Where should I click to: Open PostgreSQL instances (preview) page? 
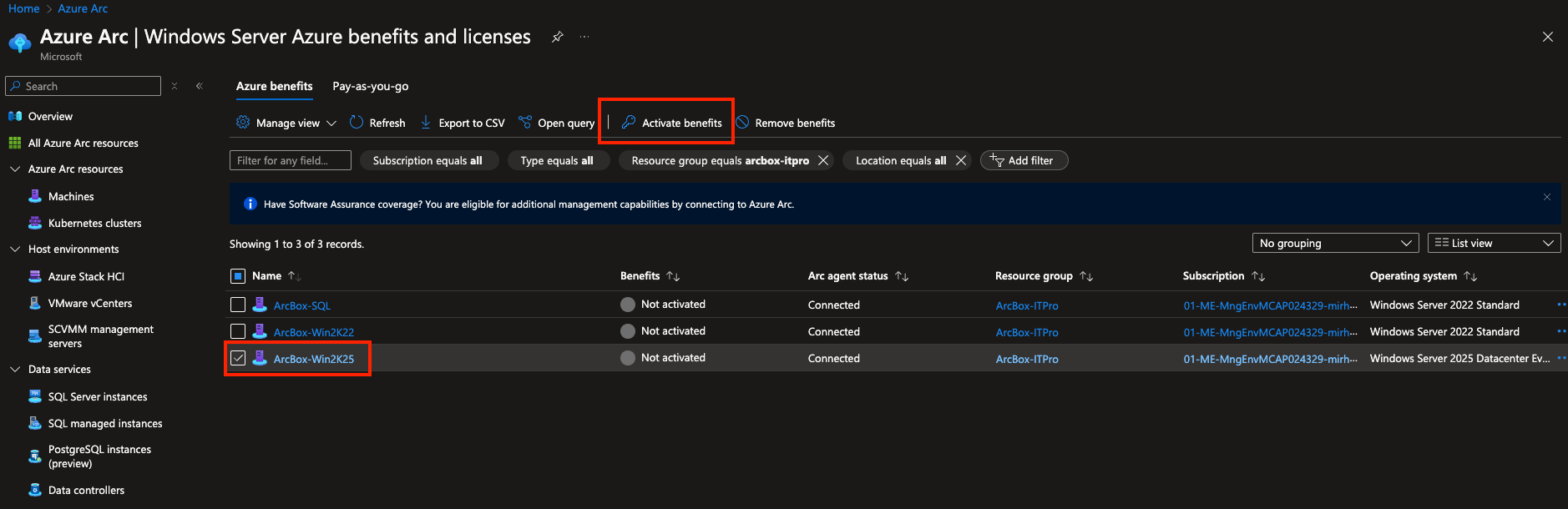99,456
